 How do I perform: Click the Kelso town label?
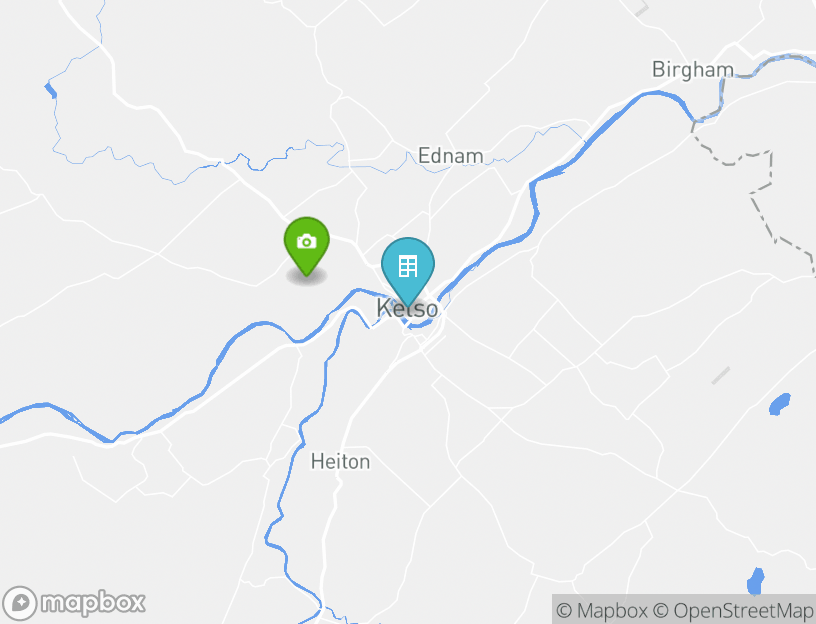pyautogui.click(x=407, y=308)
